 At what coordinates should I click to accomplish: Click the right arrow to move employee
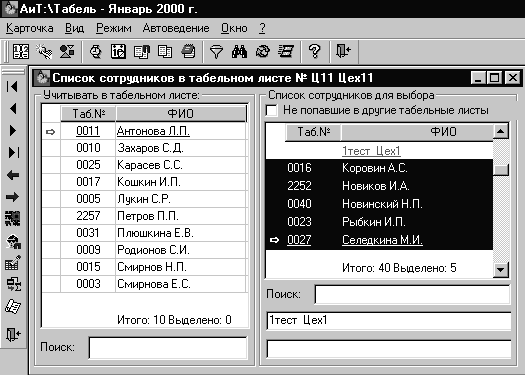tap(12, 197)
